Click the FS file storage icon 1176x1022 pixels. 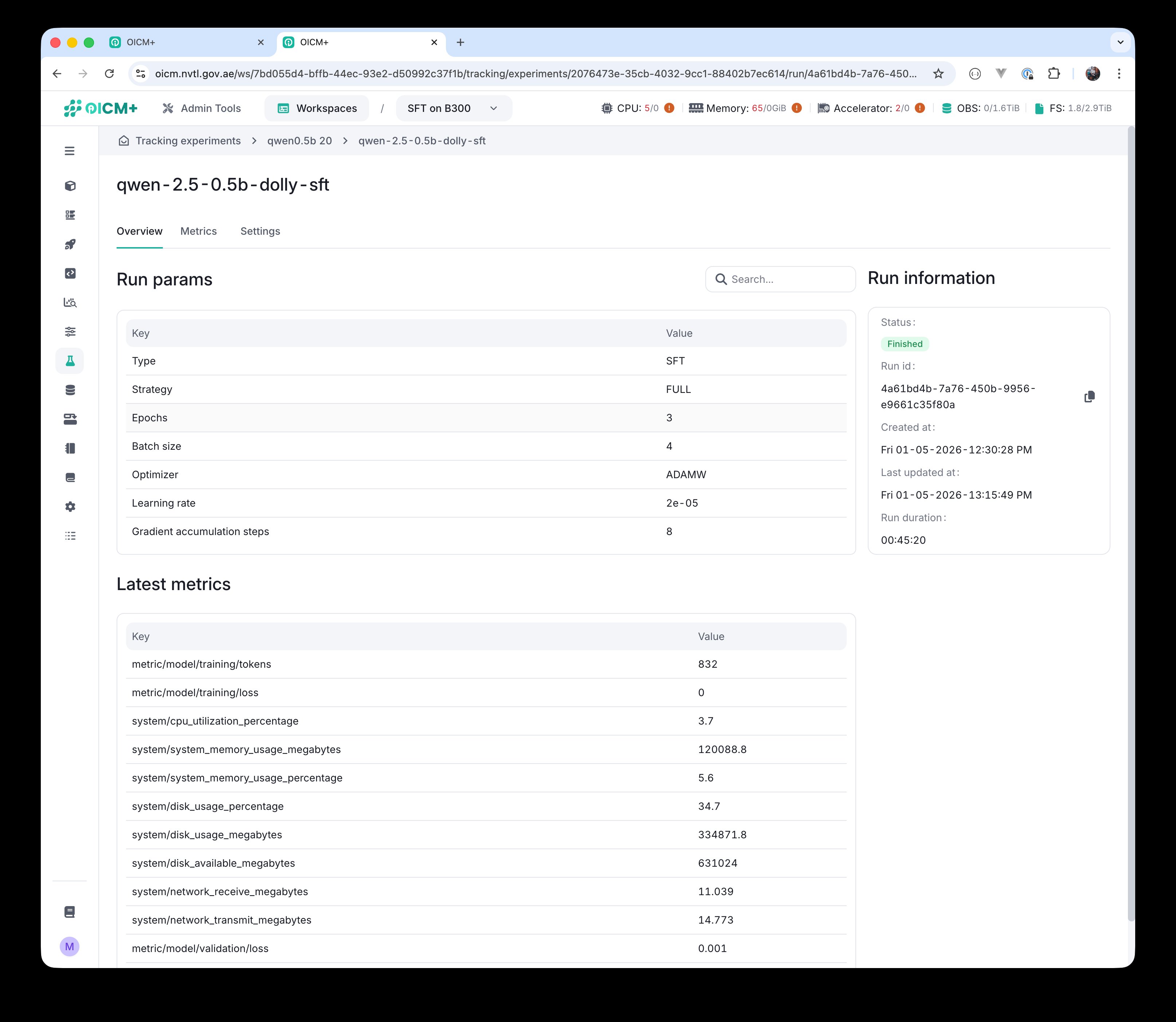pyautogui.click(x=1039, y=108)
